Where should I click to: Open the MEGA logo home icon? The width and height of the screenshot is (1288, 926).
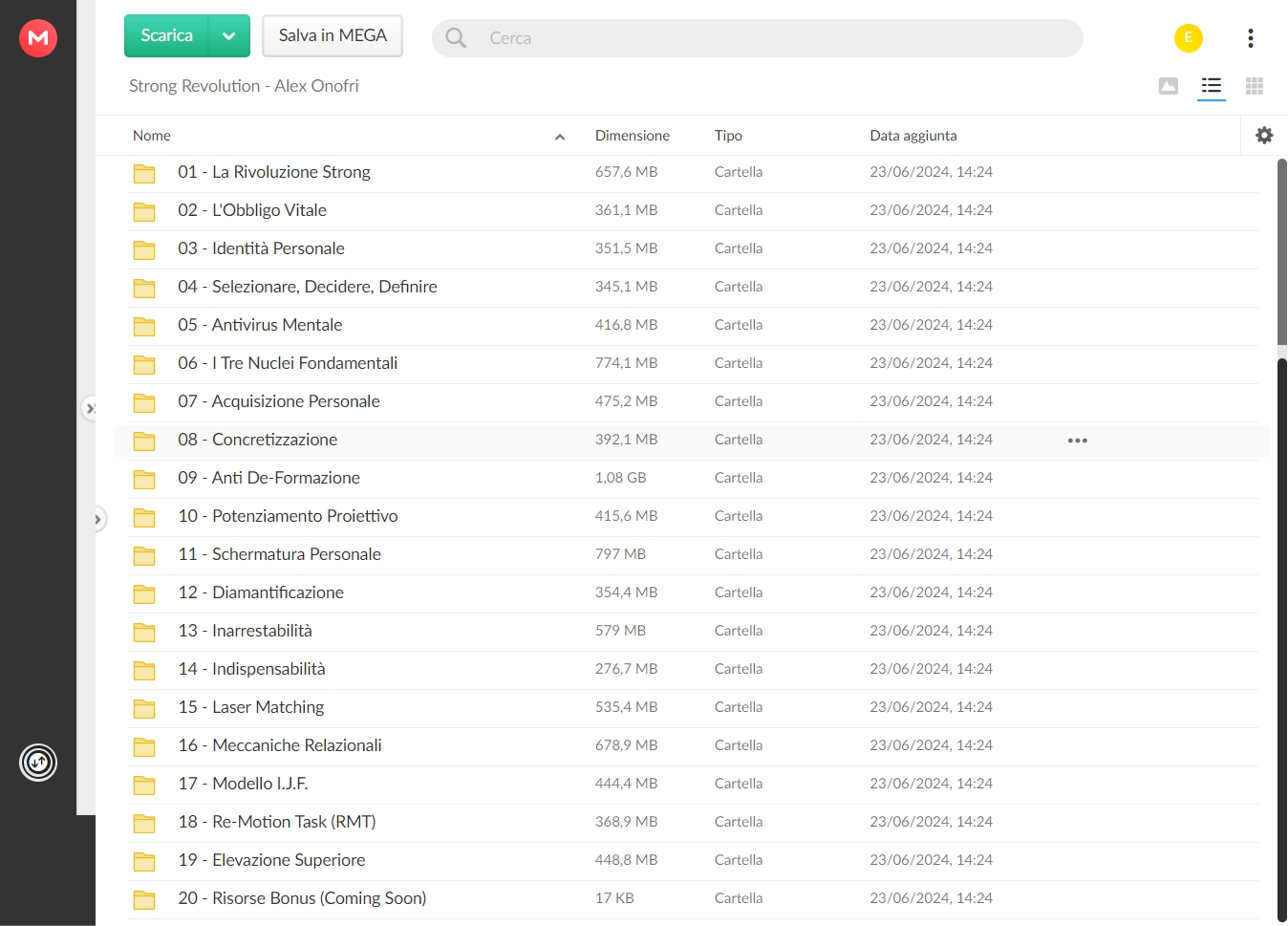(x=38, y=38)
